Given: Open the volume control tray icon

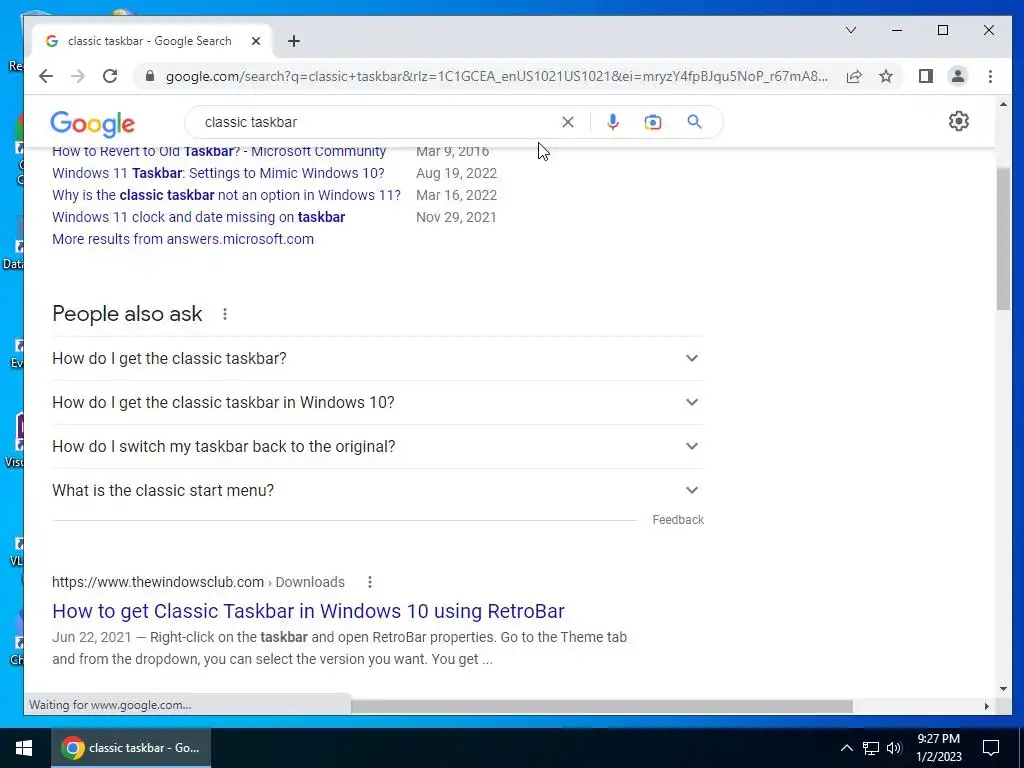Looking at the screenshot, I should [894, 748].
